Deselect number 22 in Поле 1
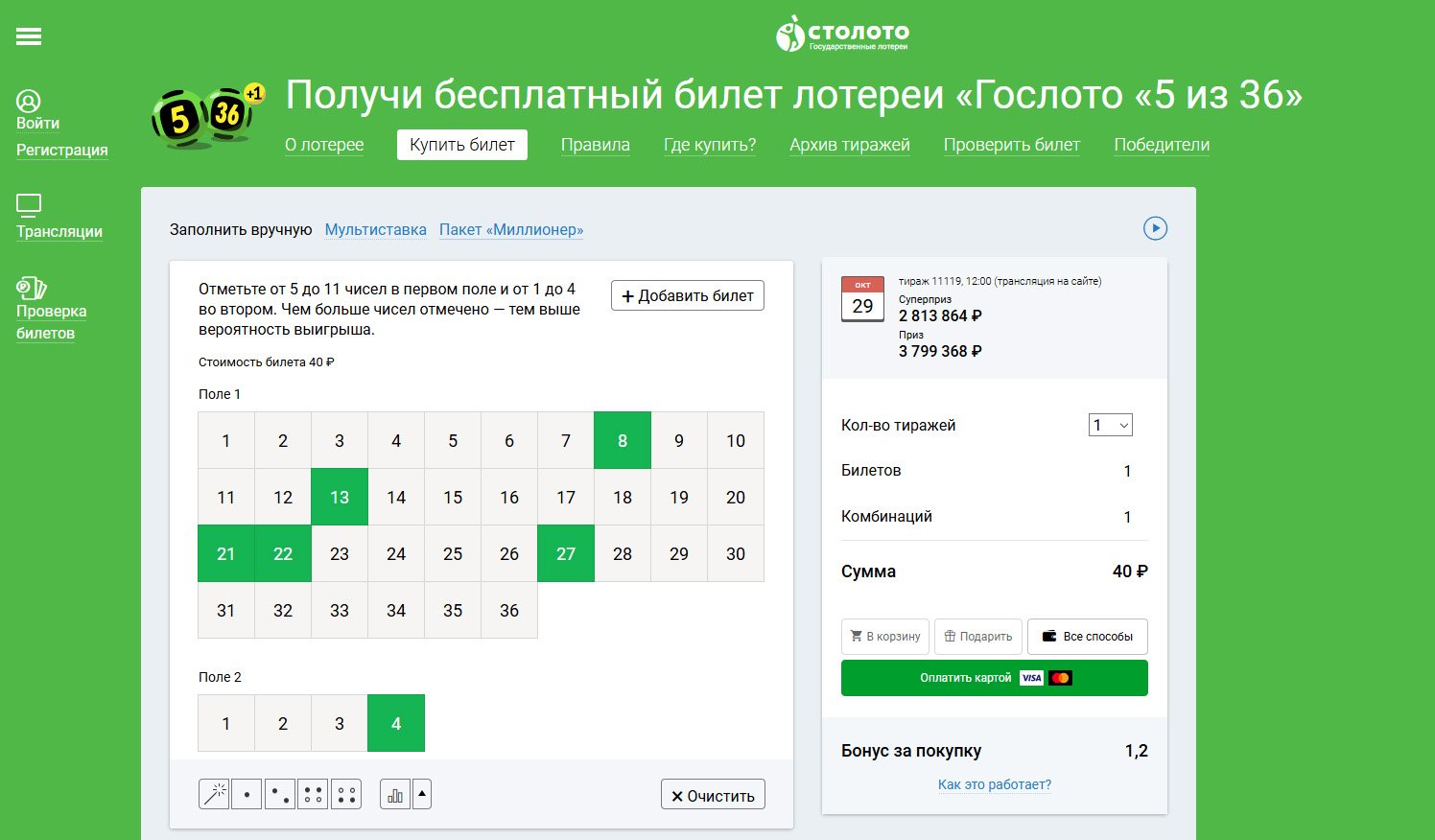Image resolution: width=1435 pixels, height=840 pixels. 283,553
